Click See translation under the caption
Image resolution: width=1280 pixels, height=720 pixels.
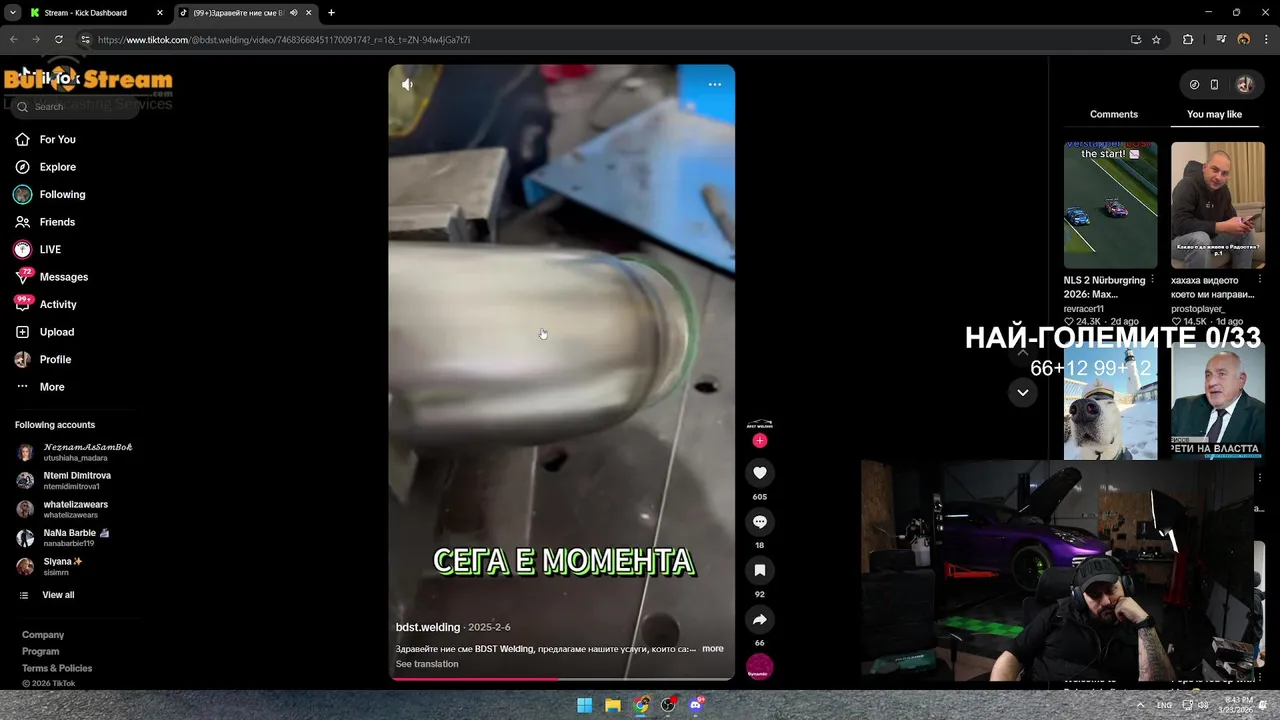click(x=427, y=664)
